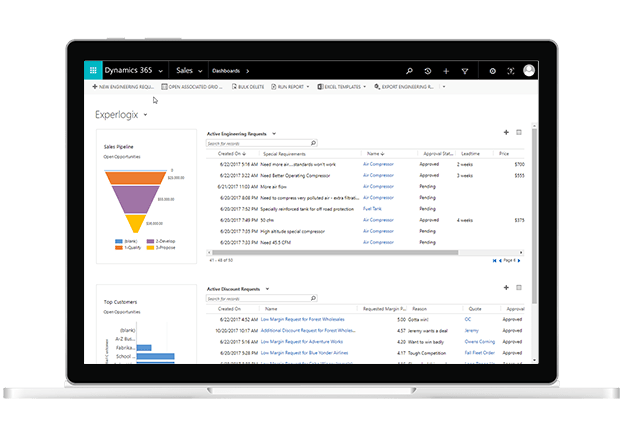Click yellow 3-Propose funnel segment
The height and width of the screenshot is (436, 623).
point(135,223)
